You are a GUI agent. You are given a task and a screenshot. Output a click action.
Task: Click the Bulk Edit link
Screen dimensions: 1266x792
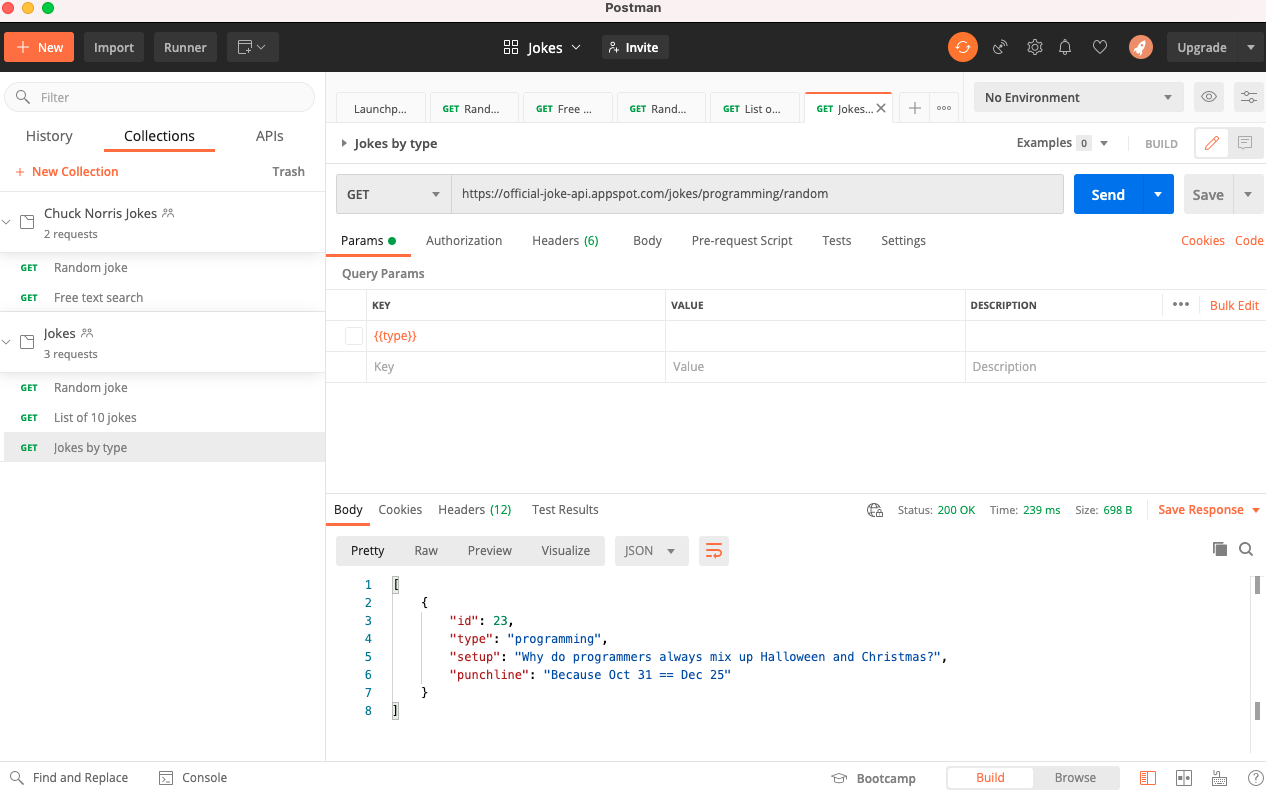click(1234, 305)
